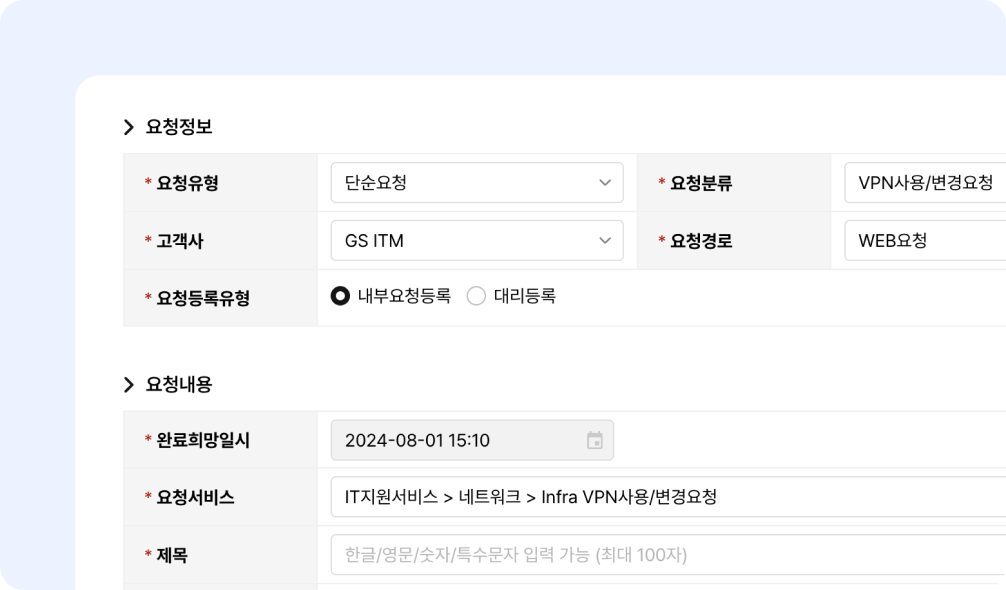The image size is (1006, 590).
Task: Click the 요청서비스 service path field
Action: click(660, 497)
